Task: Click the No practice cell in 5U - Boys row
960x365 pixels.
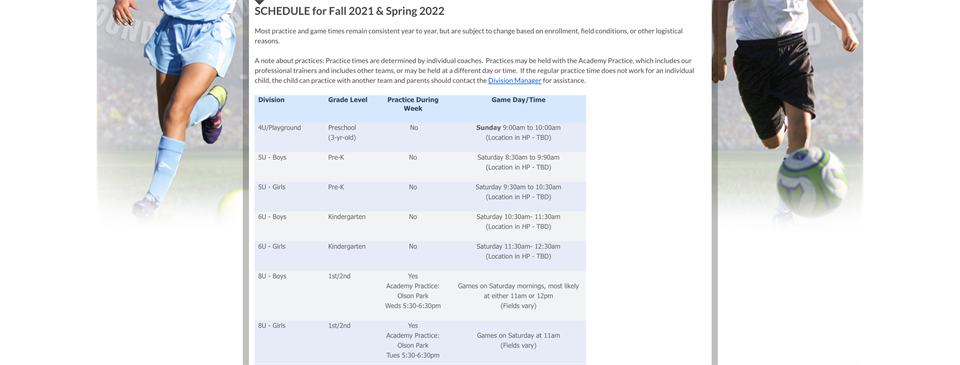Action: (x=413, y=157)
